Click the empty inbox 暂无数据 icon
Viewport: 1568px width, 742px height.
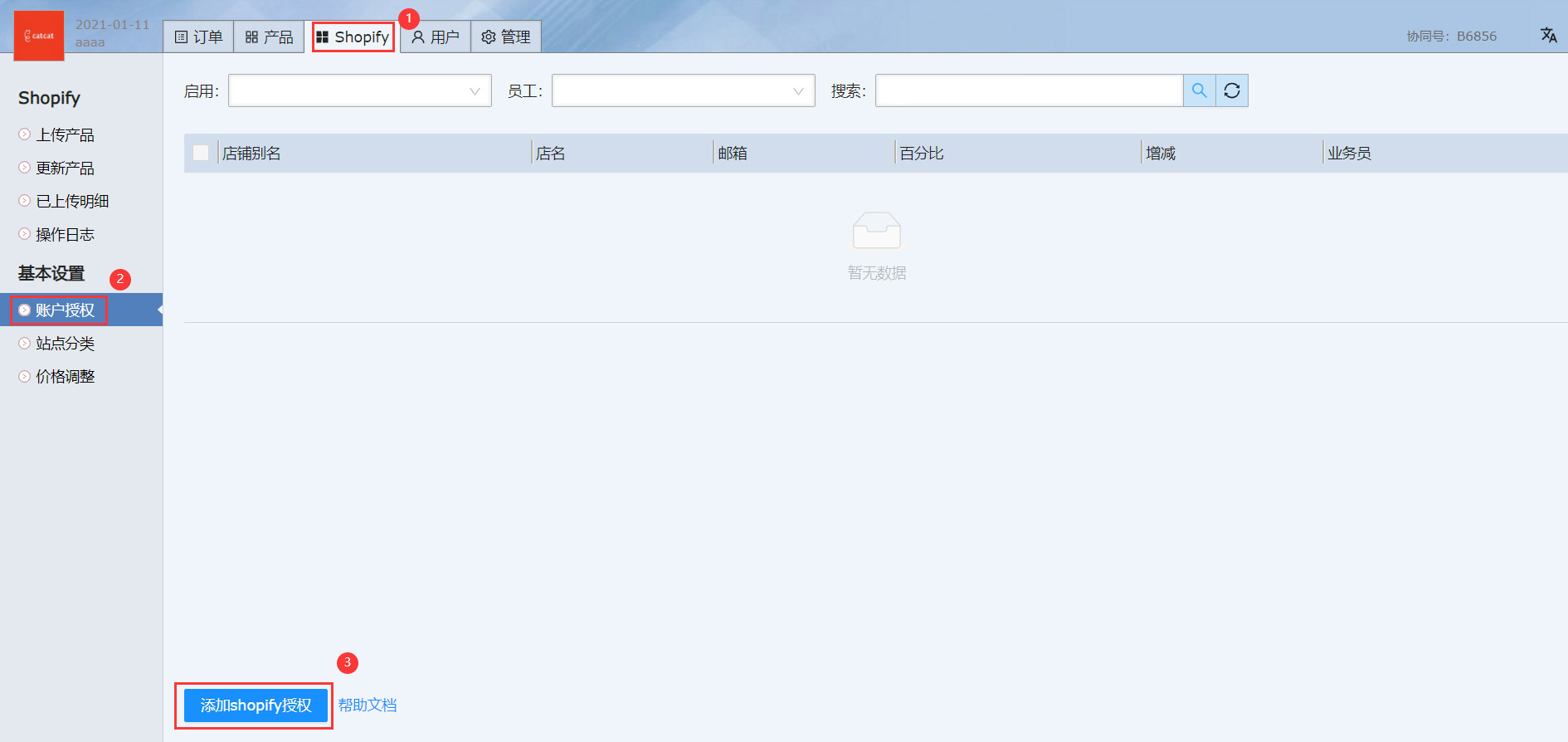877,230
